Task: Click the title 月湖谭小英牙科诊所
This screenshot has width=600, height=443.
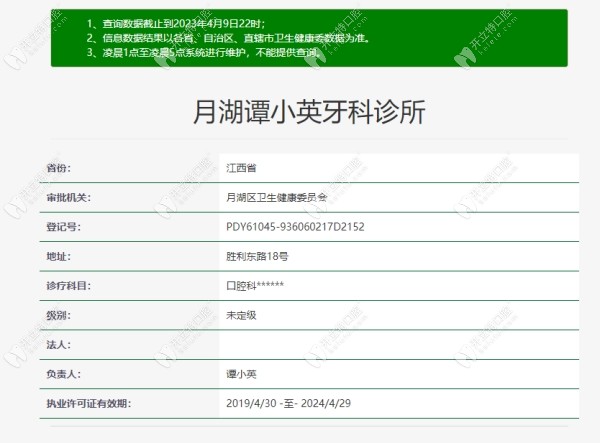Action: 309,112
